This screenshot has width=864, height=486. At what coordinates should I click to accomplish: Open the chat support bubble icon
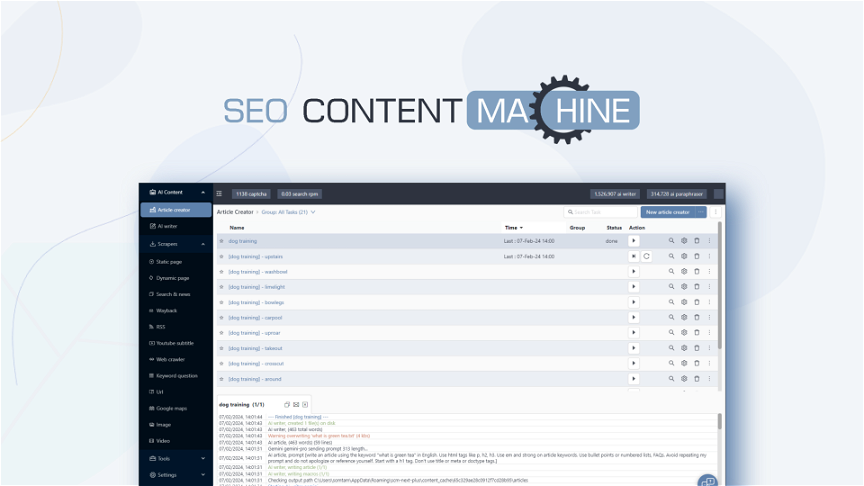(x=707, y=481)
